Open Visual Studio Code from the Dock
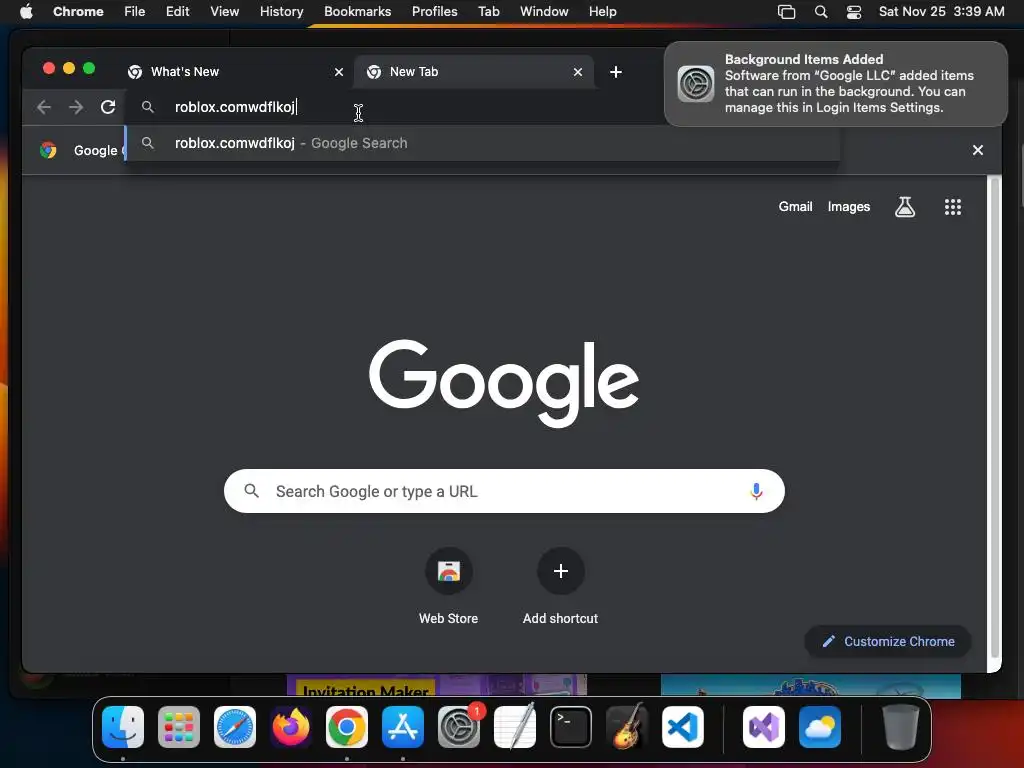Viewport: 1024px width, 768px height. 683,727
